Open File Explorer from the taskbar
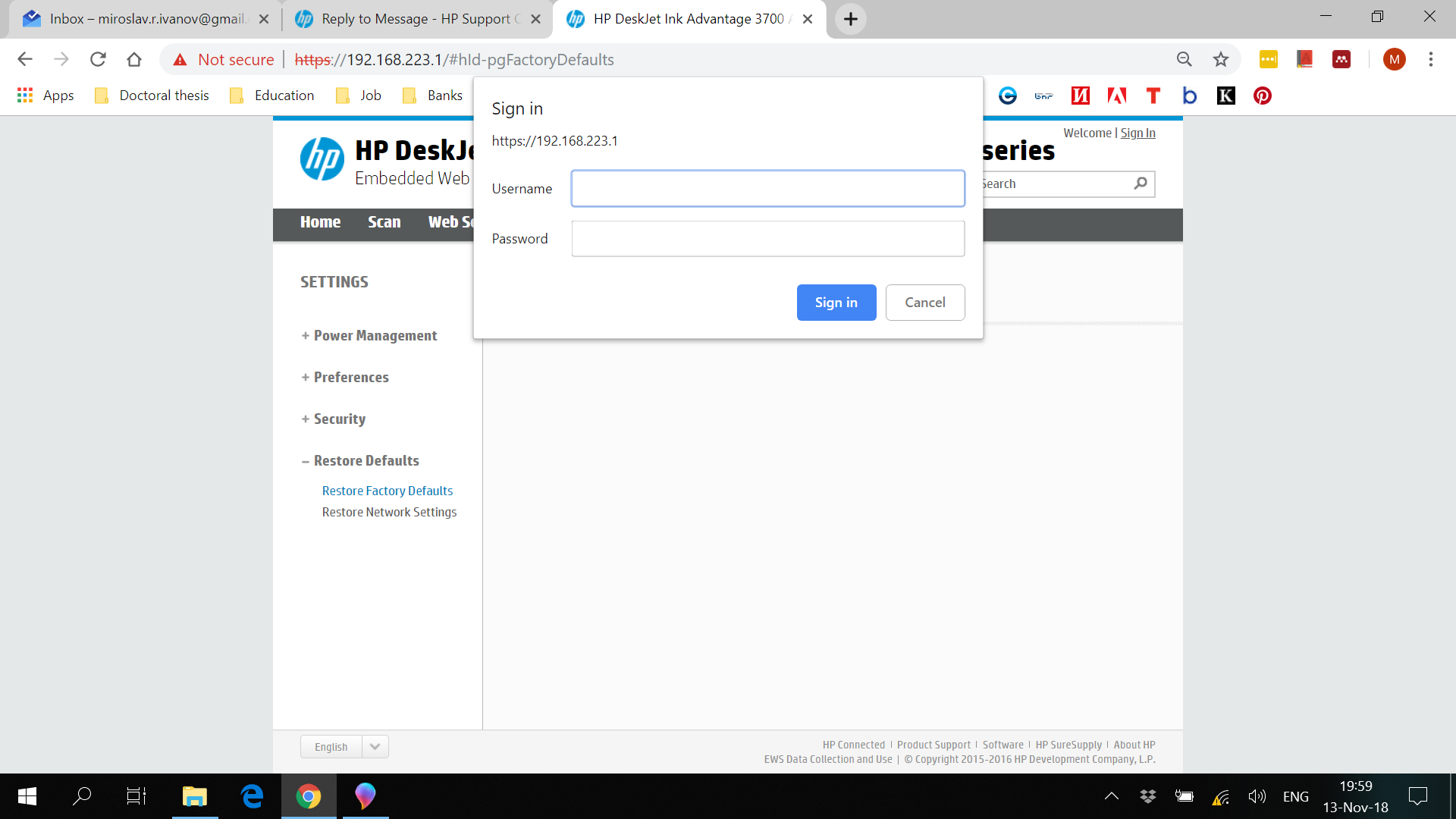Screen dimensions: 1456x819 coord(195,796)
